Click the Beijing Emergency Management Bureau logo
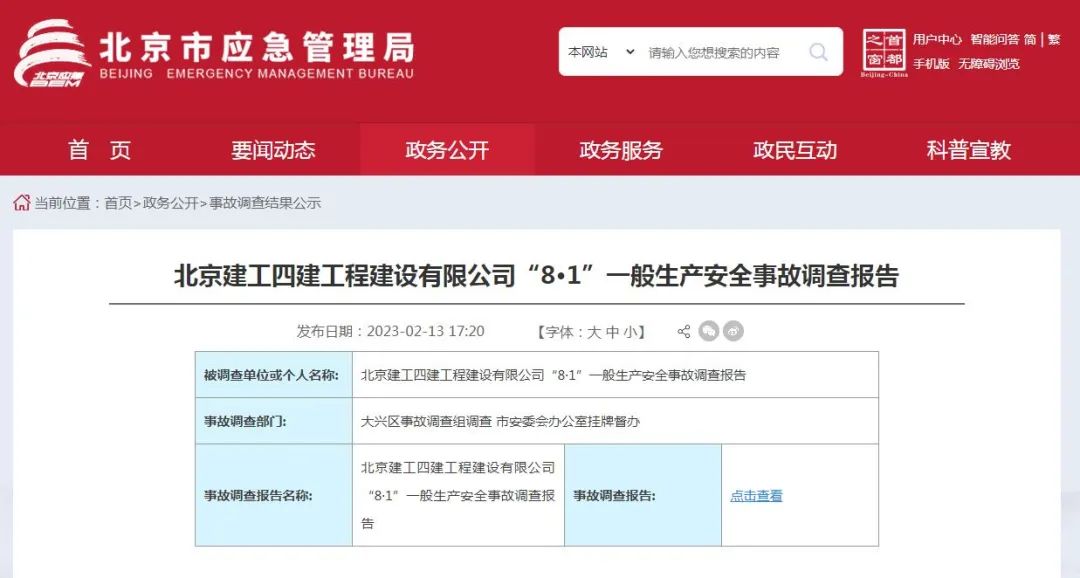This screenshot has width=1080, height=578. click(x=214, y=54)
